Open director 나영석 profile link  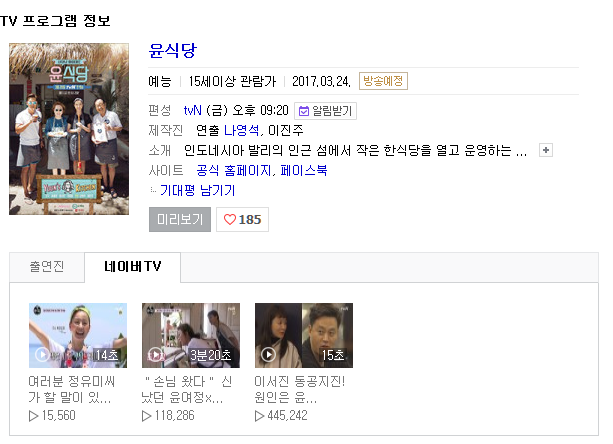tap(241, 131)
